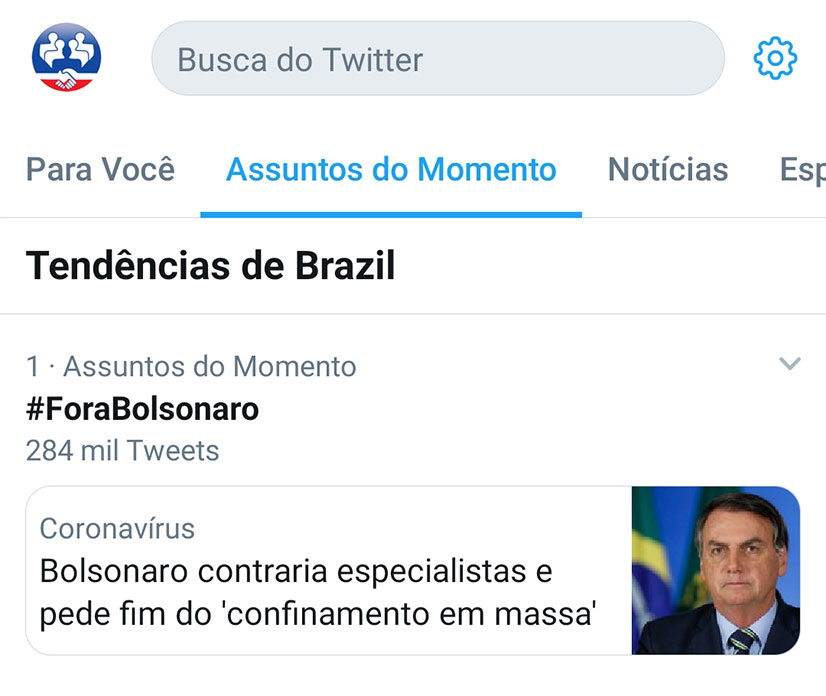
Task: Open the partially visible Esp tab
Action: click(x=802, y=170)
